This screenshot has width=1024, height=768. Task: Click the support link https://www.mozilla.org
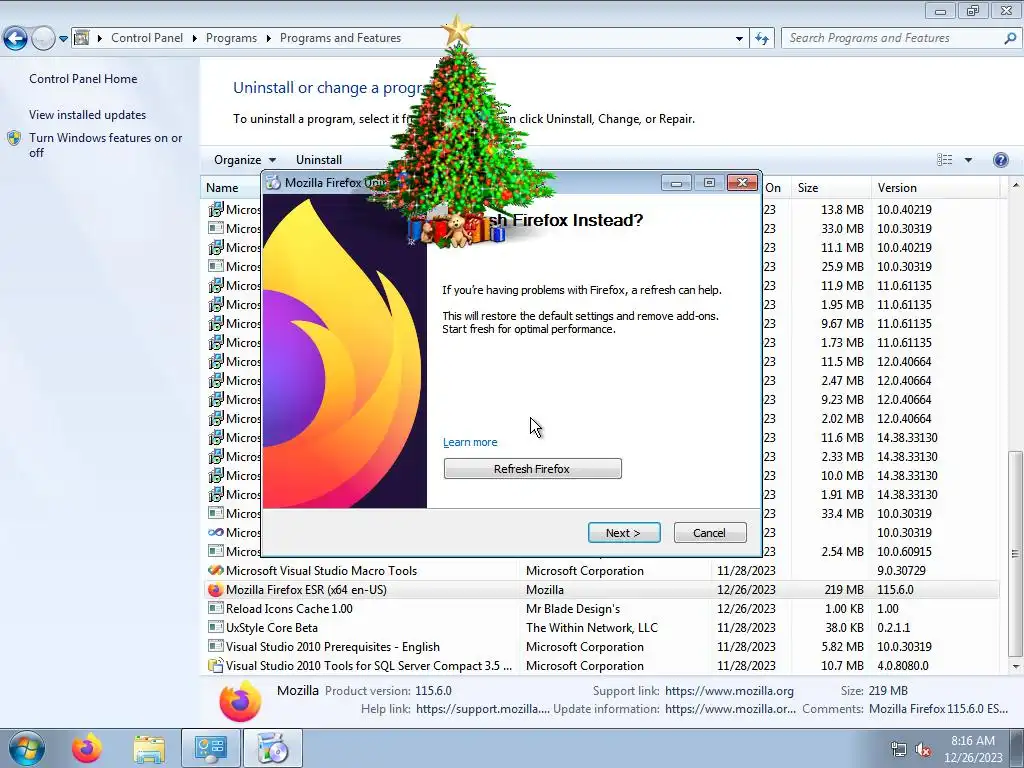point(729,690)
